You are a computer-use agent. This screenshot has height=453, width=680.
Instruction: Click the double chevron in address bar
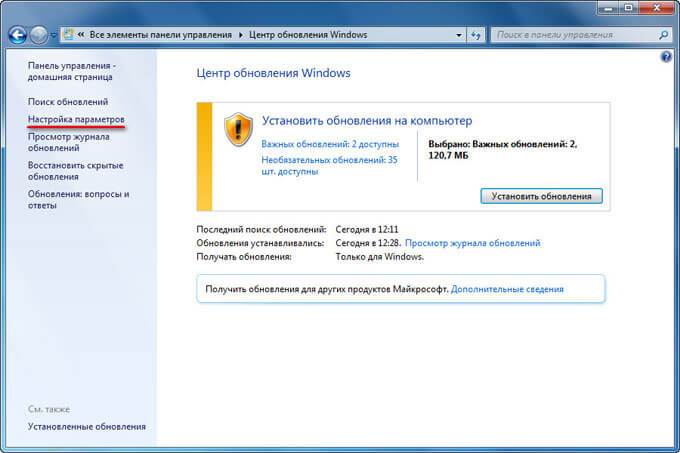pos(81,35)
